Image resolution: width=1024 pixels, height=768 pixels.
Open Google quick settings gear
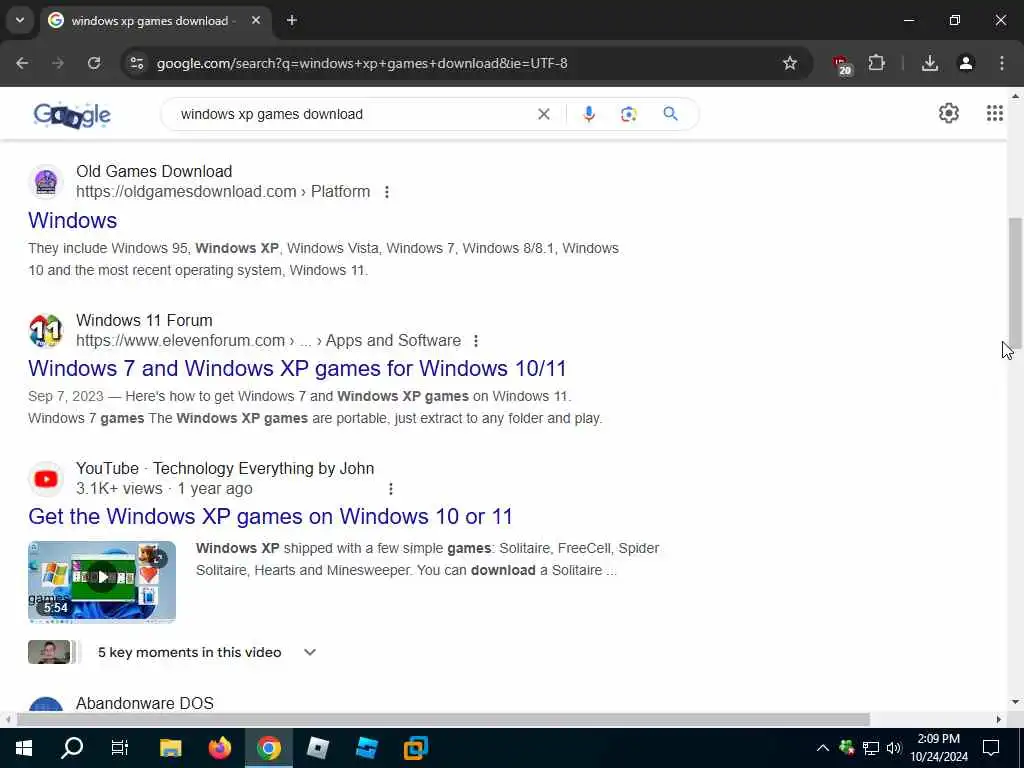pos(948,114)
